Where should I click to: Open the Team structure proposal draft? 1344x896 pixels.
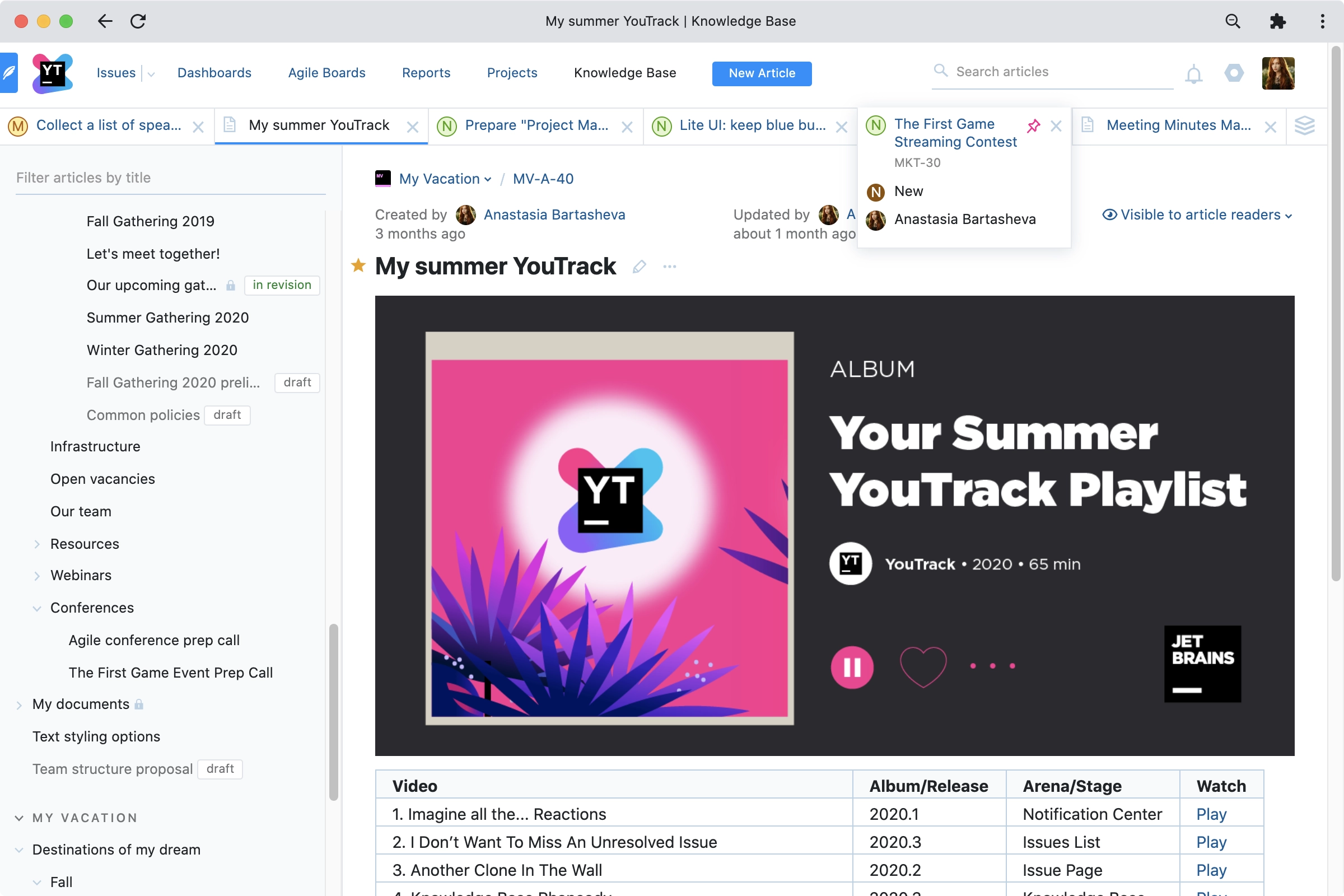[113, 769]
